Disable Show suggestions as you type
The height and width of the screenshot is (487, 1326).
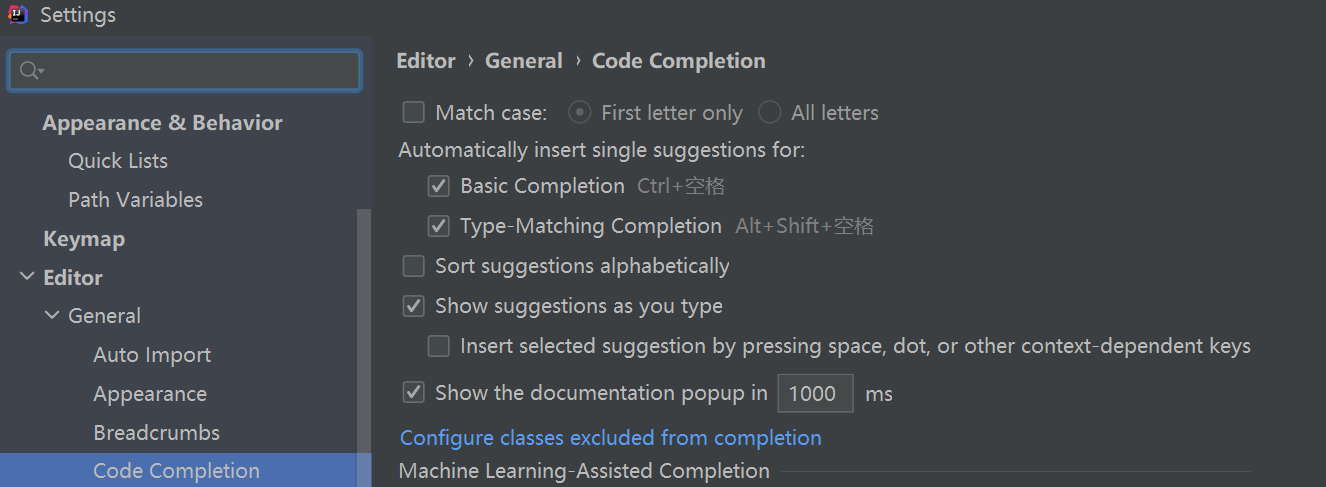click(414, 306)
